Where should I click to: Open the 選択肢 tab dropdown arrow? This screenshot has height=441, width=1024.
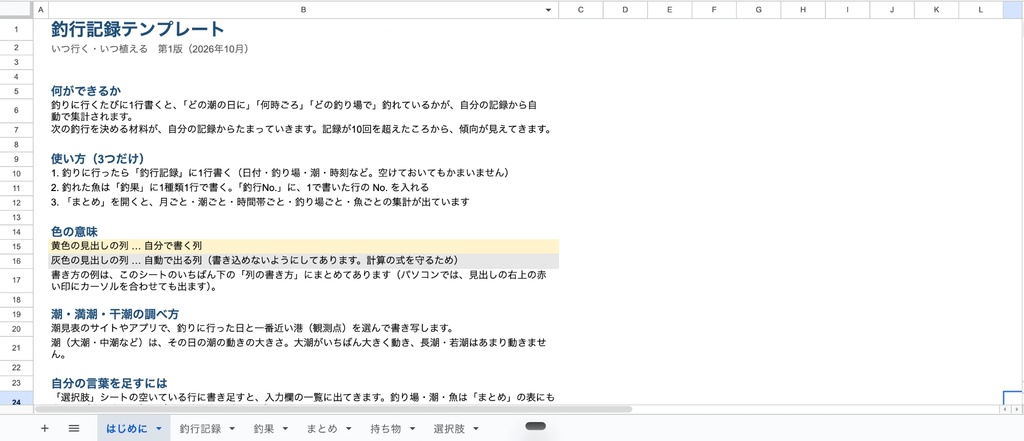[x=475, y=429]
